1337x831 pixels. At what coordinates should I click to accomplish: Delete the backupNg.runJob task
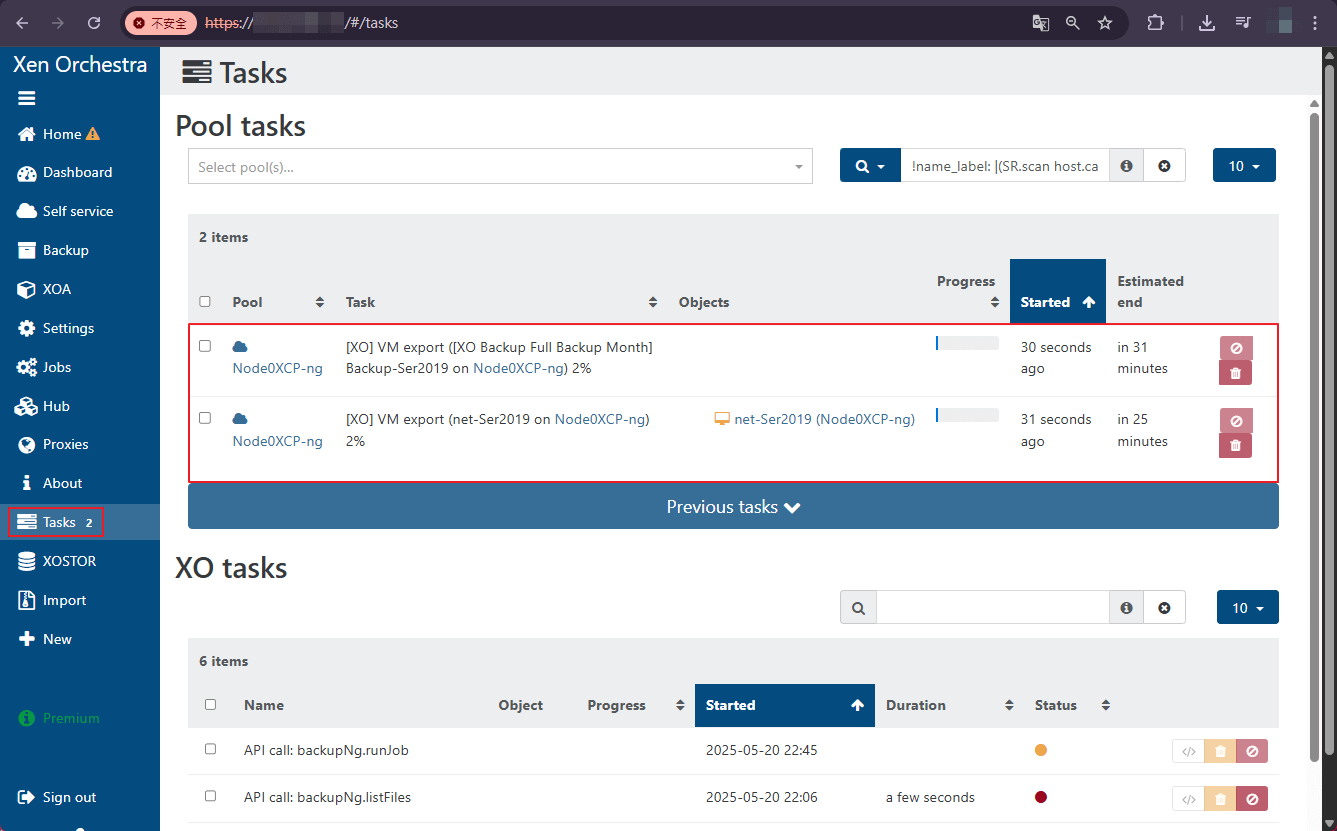[1220, 751]
